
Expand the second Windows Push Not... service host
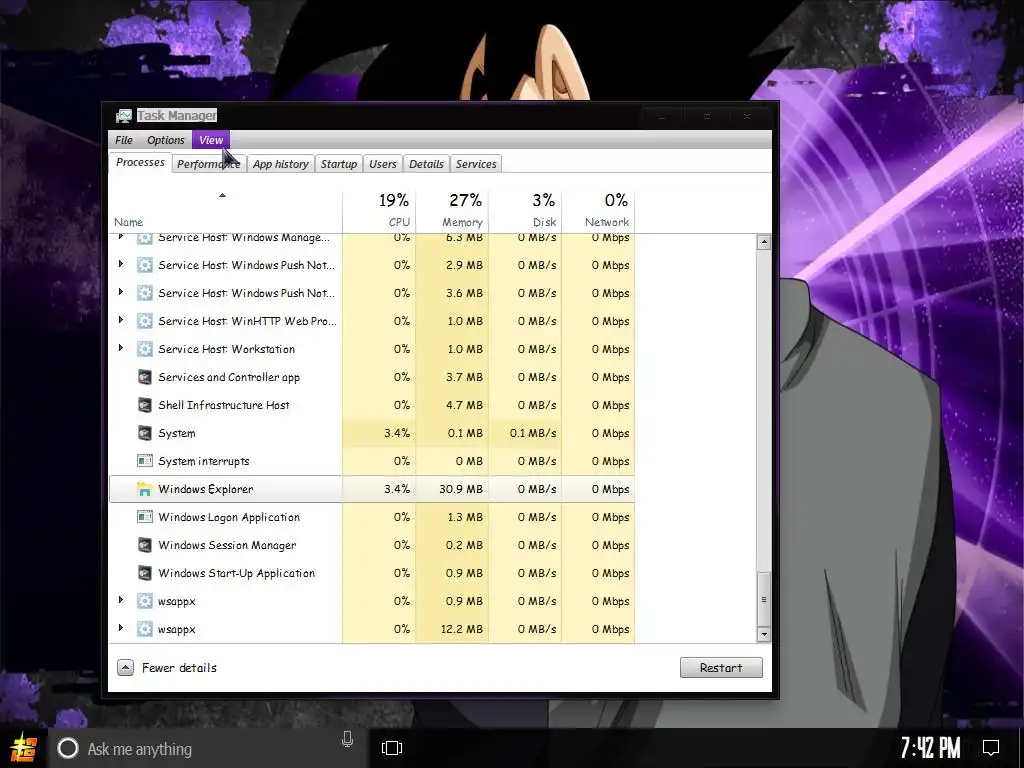(121, 292)
